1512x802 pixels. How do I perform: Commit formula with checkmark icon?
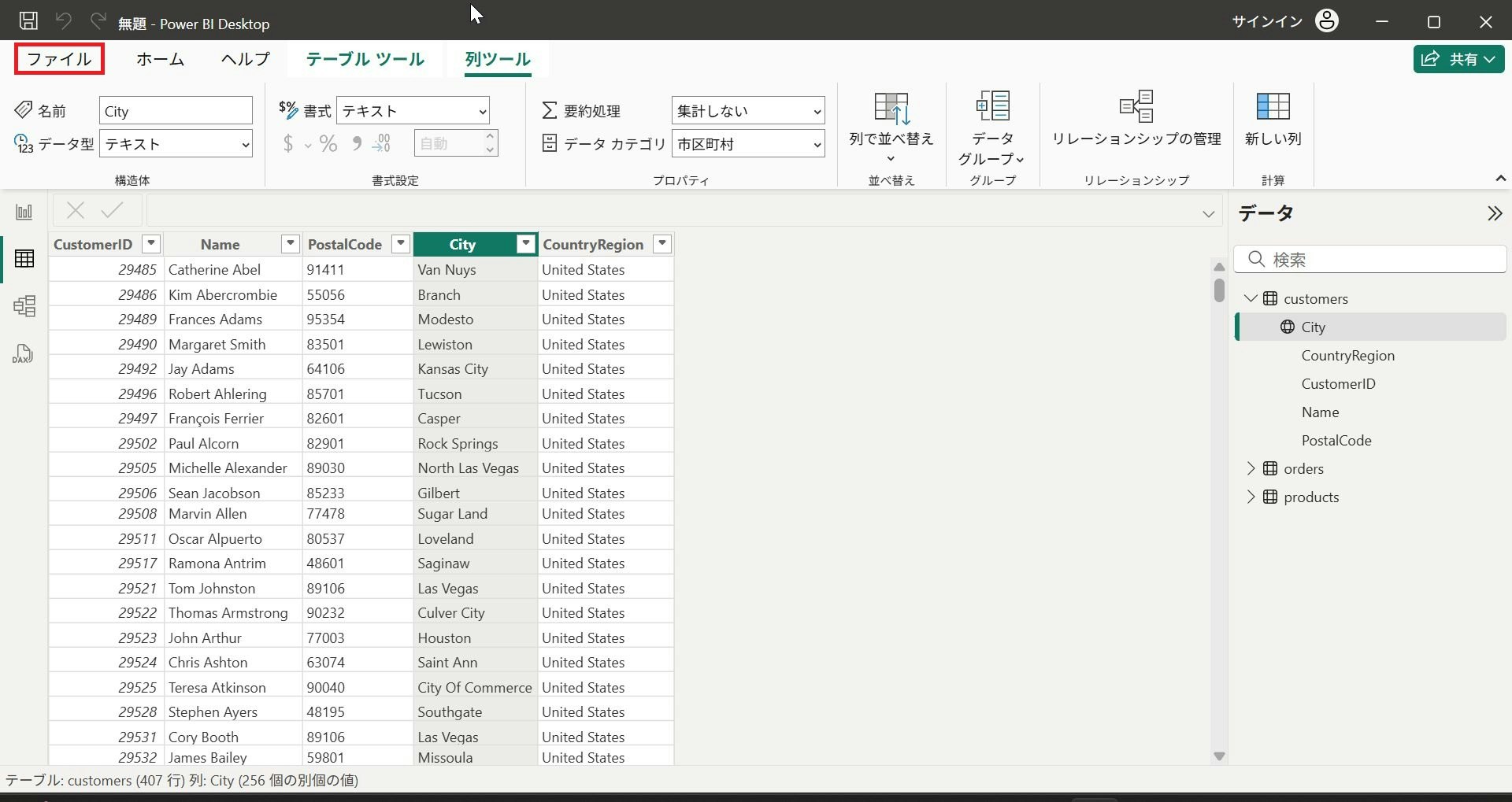[x=113, y=210]
